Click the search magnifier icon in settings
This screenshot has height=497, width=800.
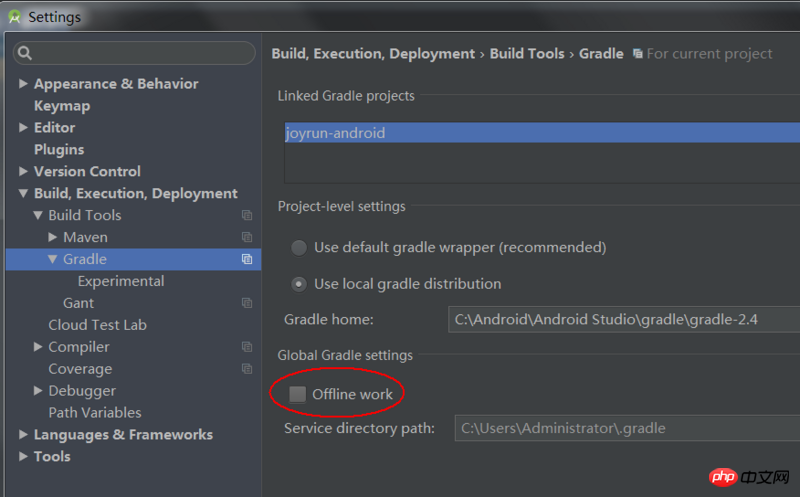25,53
